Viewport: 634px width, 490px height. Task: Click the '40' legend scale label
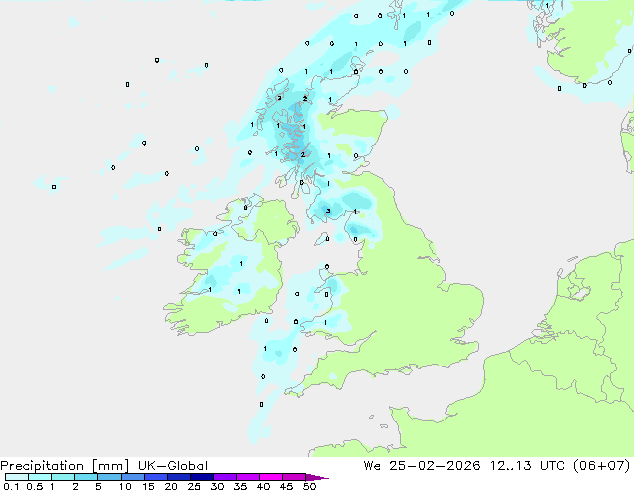[x=263, y=486]
